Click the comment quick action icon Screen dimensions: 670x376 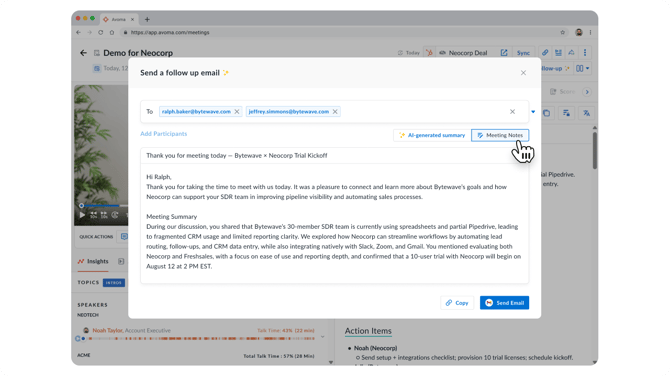click(x=124, y=237)
